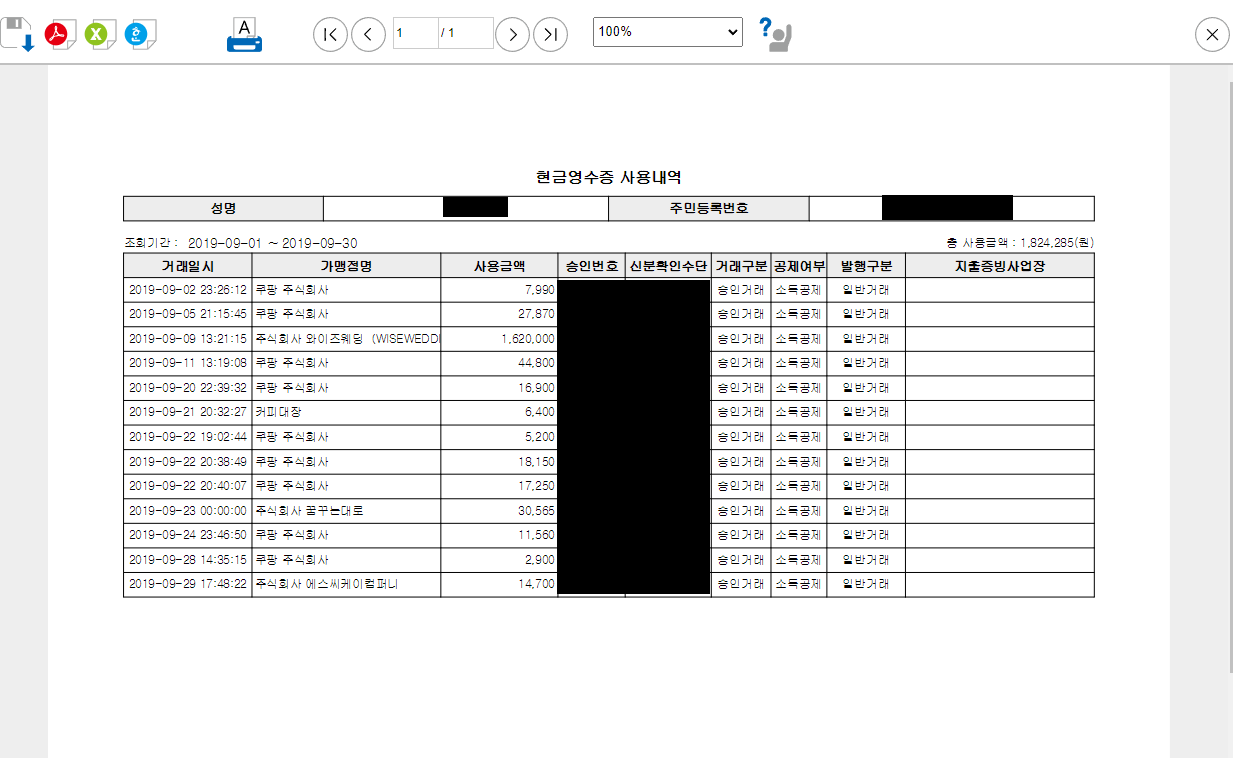This screenshot has width=1233, height=758.
Task: Select the 거래구분 column header
Action: pos(741,266)
